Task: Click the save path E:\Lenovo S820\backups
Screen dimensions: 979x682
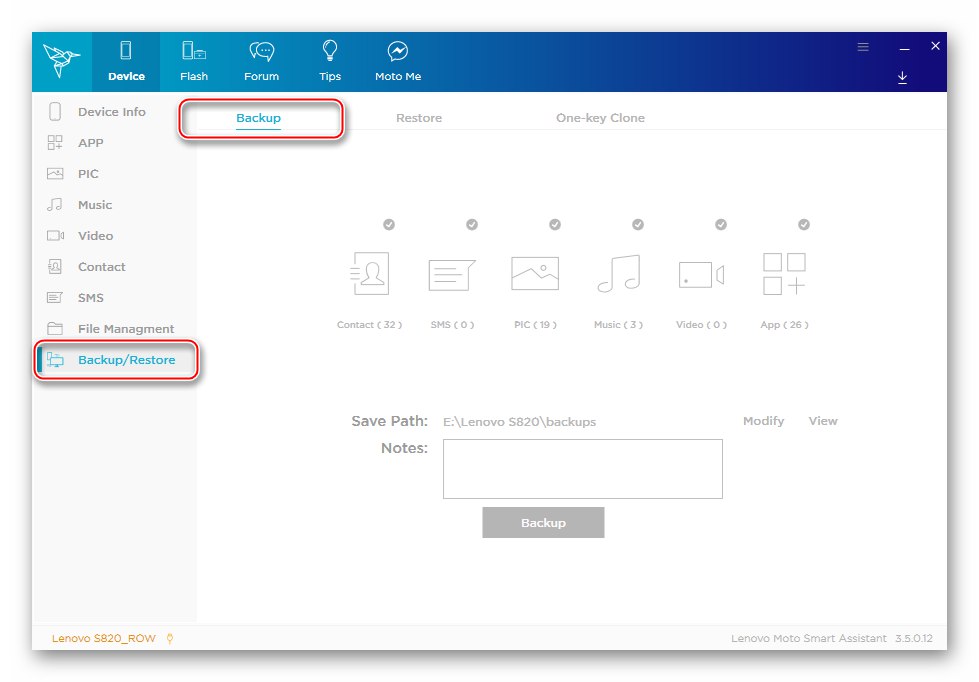Action: (x=519, y=422)
